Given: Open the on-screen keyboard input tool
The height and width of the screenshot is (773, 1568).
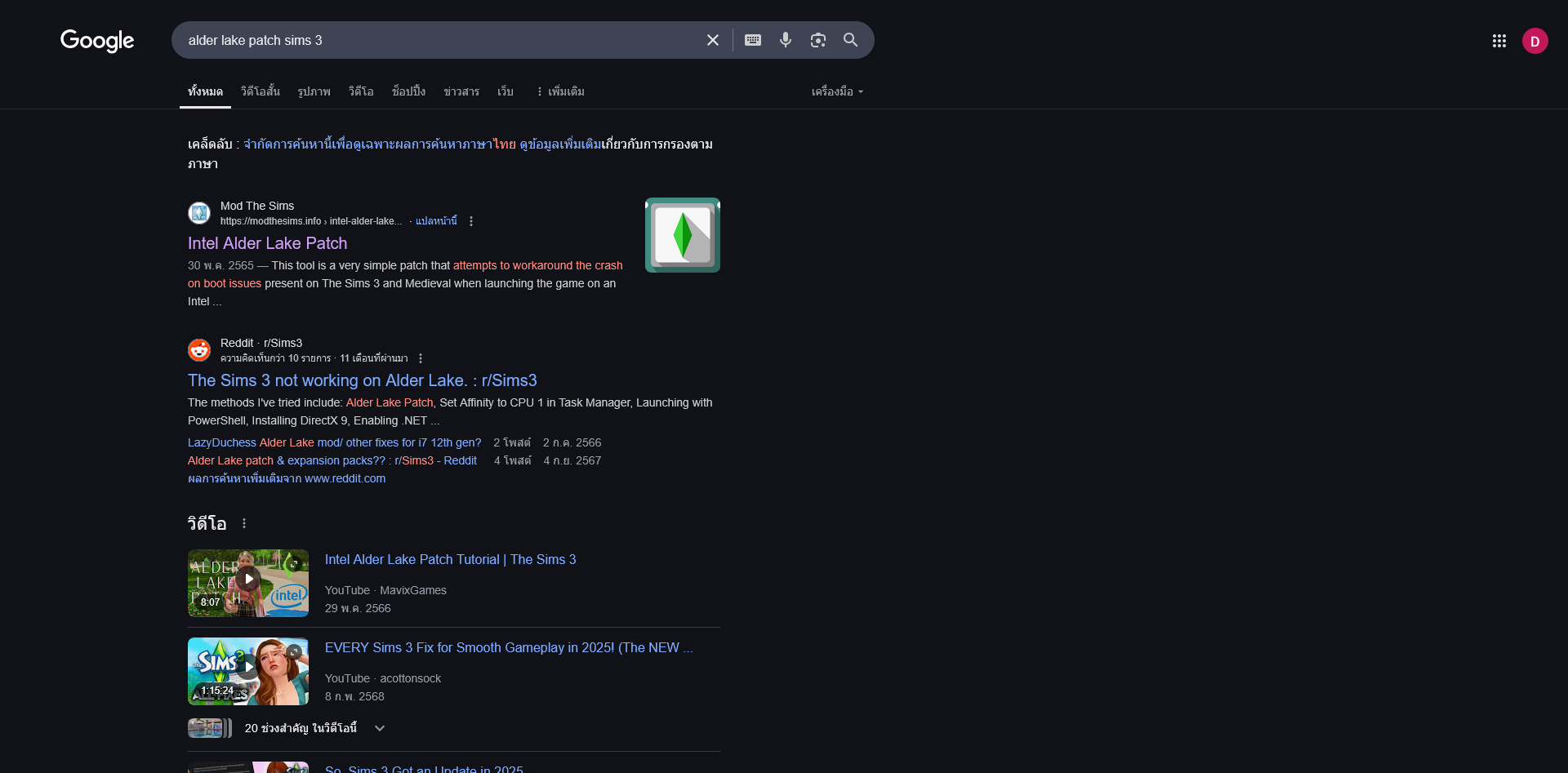Looking at the screenshot, I should 753,40.
